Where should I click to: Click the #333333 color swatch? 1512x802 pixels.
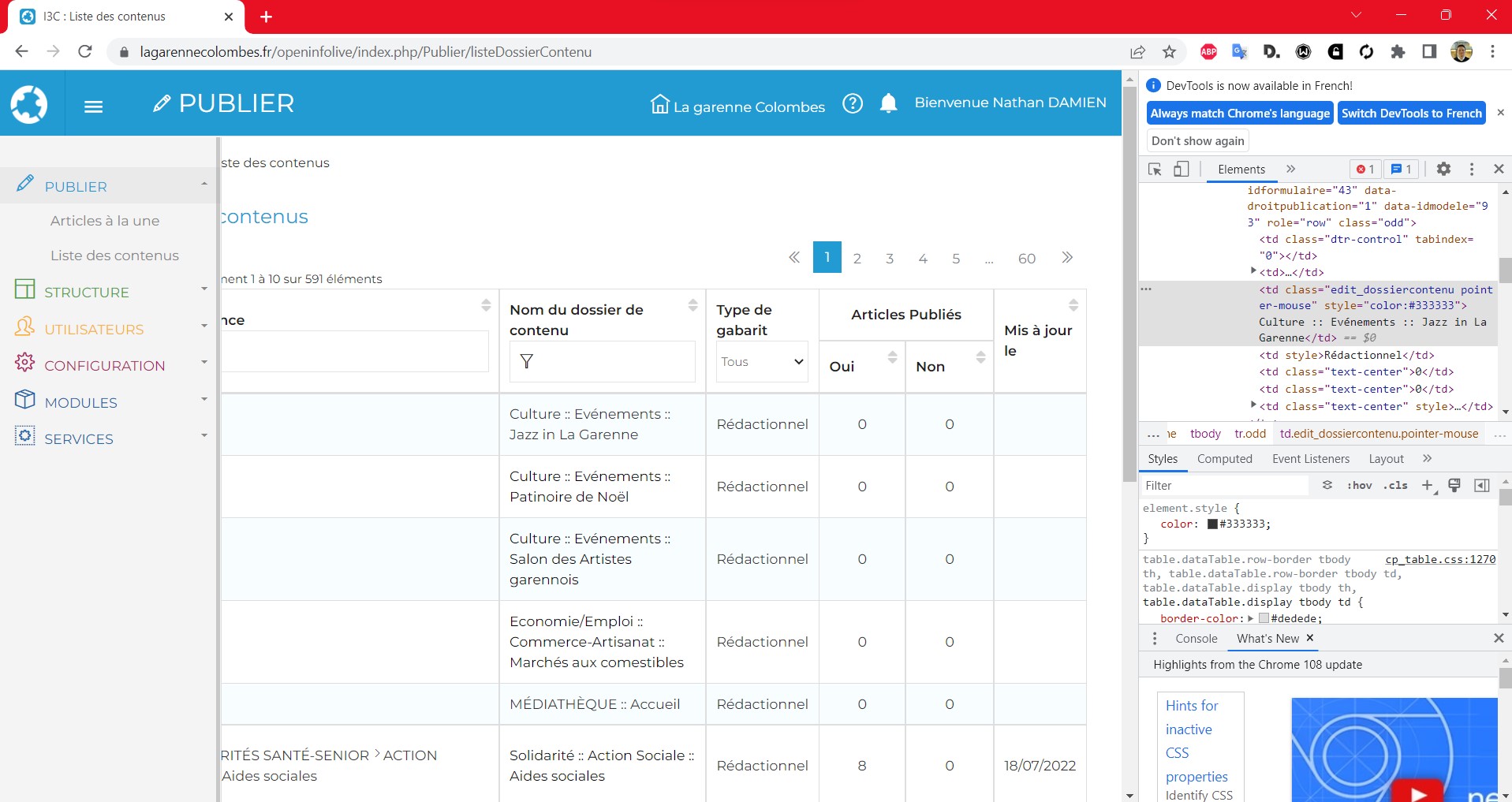tap(1212, 524)
